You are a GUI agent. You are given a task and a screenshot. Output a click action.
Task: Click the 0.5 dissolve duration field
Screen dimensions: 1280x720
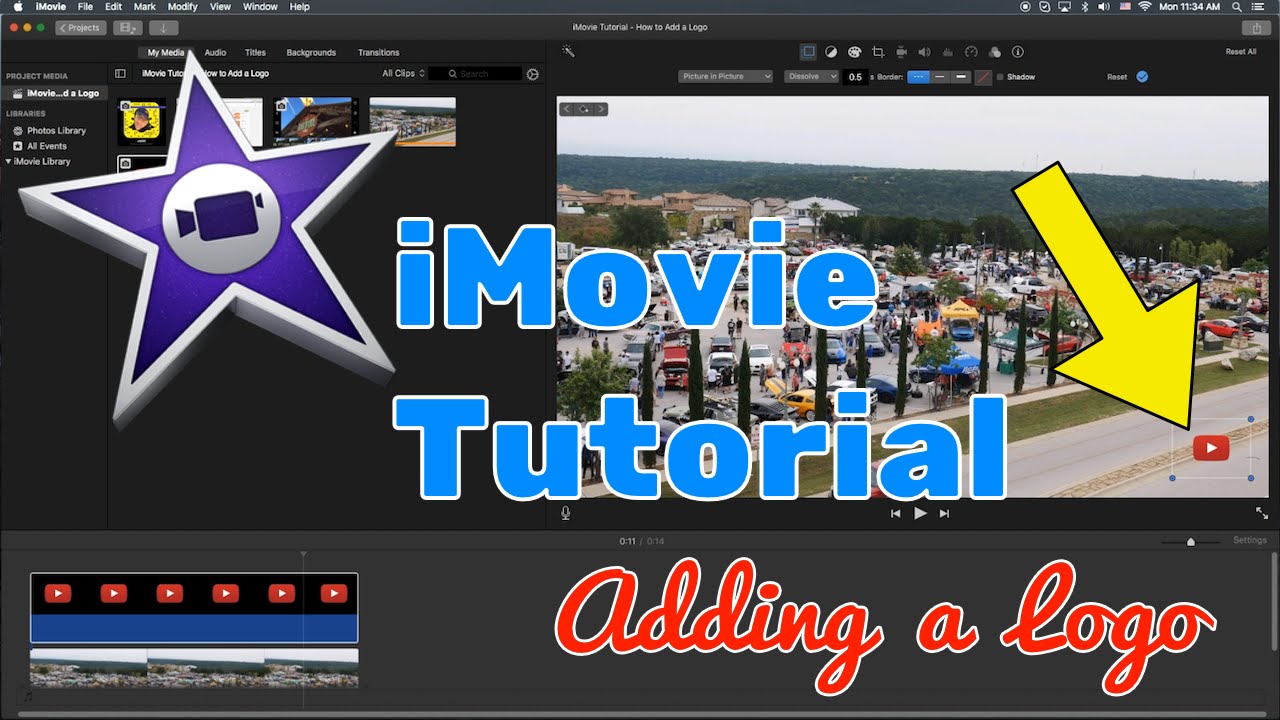(x=855, y=77)
